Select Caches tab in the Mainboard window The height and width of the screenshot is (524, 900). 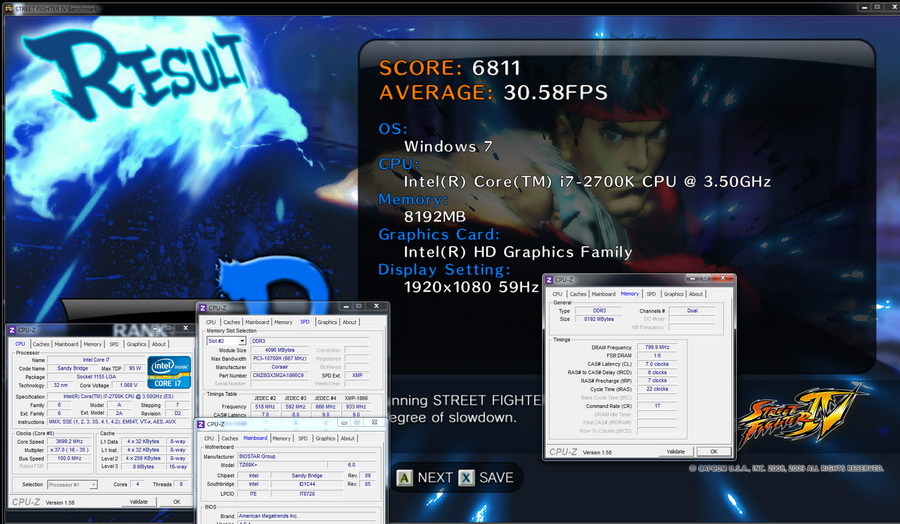230,438
